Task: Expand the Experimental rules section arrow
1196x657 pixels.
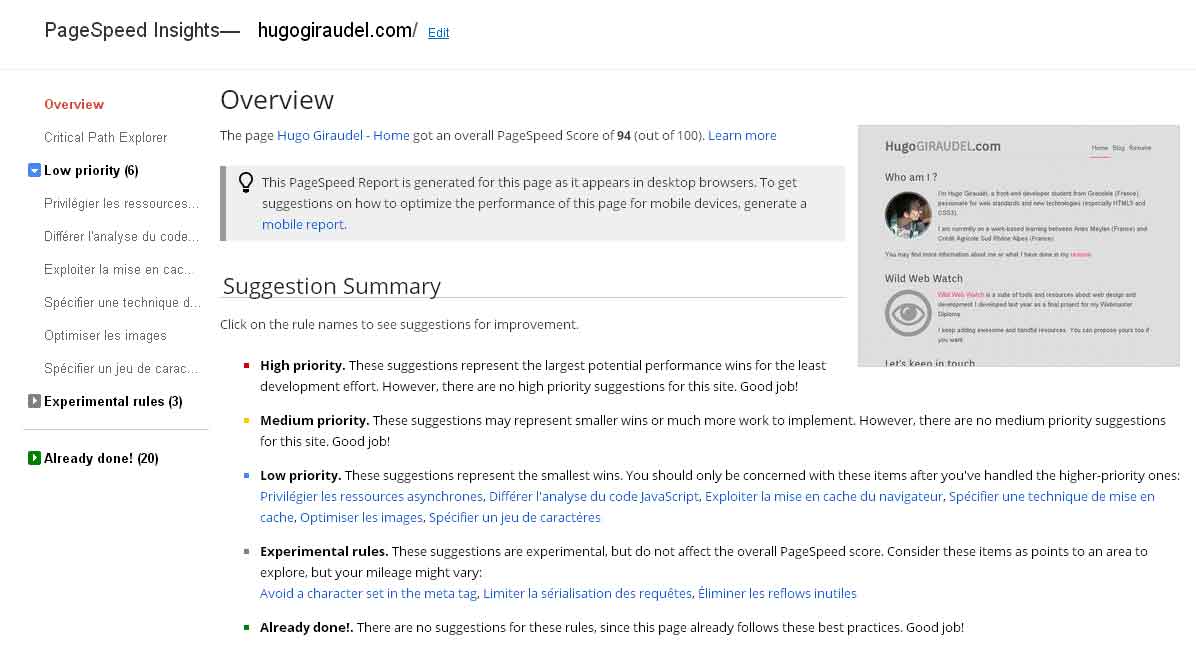Action: pyautogui.click(x=34, y=402)
